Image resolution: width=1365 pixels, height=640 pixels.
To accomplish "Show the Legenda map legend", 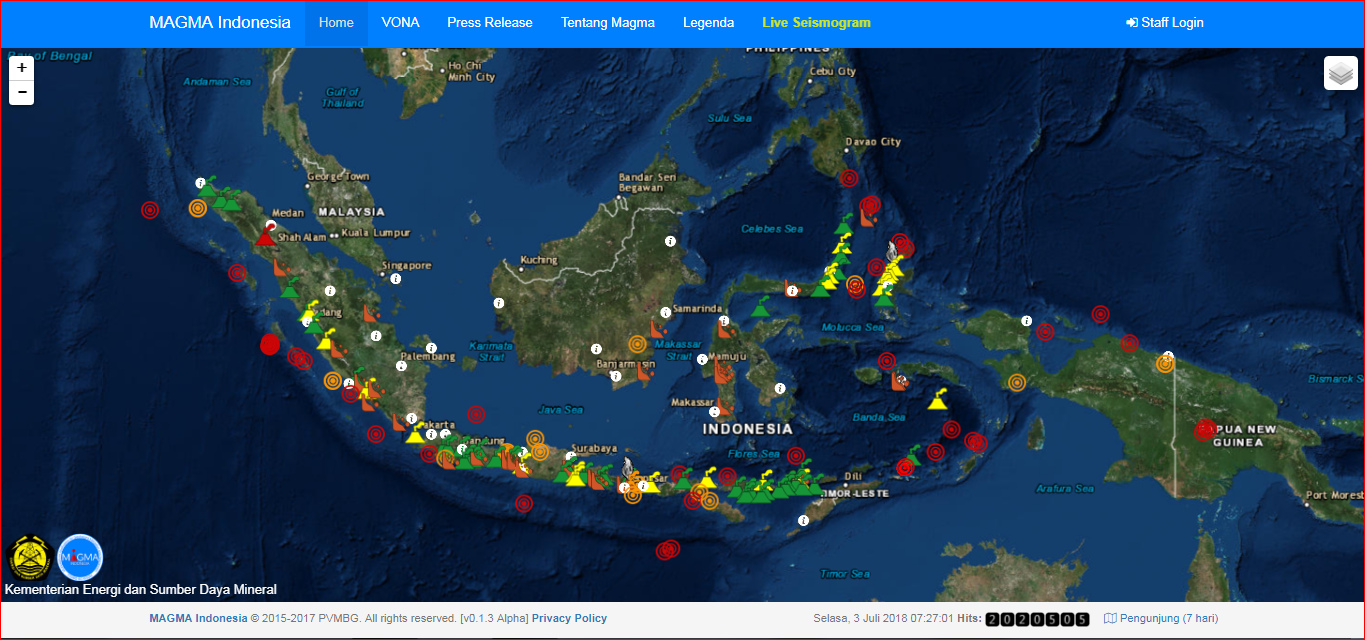I will point(708,23).
